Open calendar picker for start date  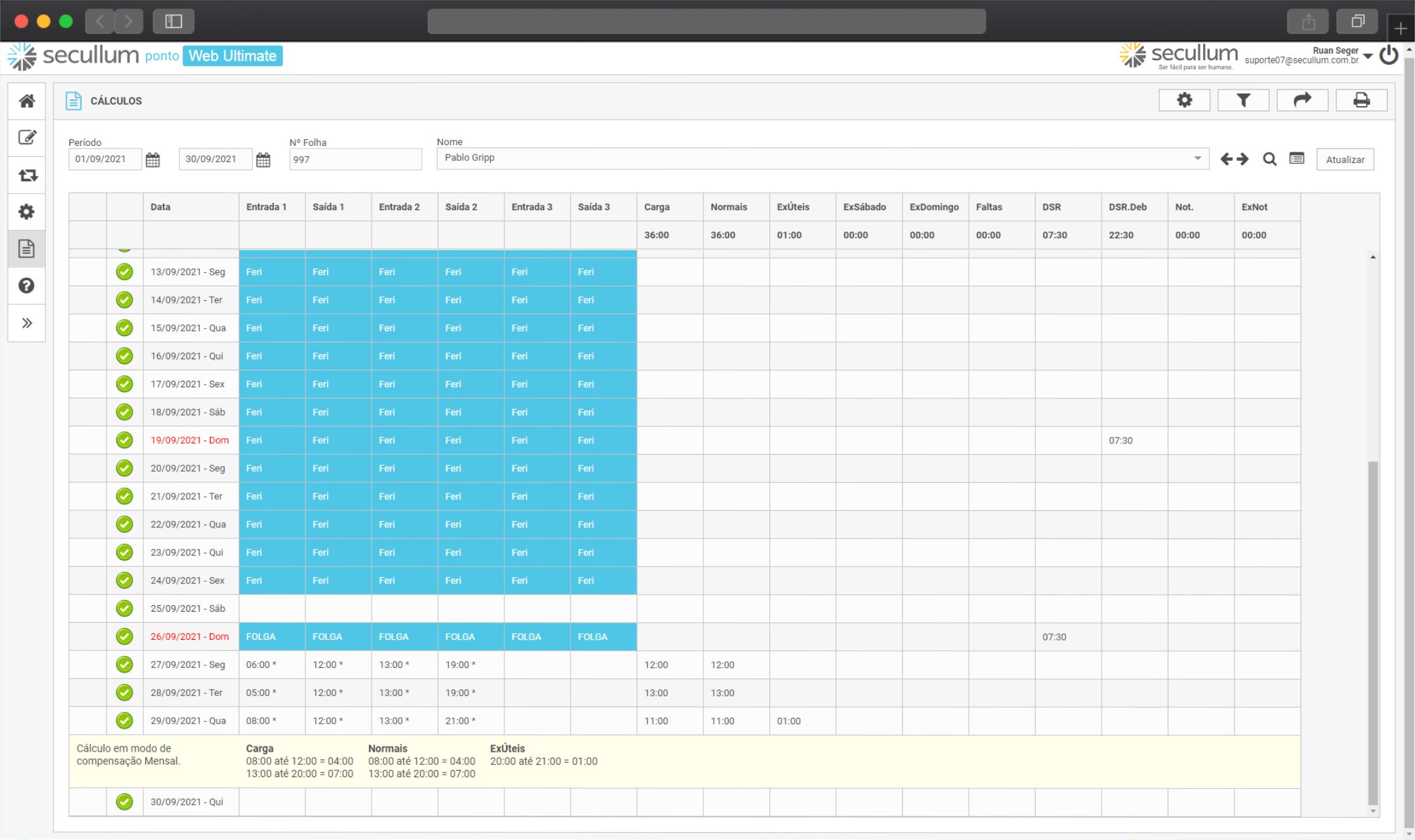pyautogui.click(x=152, y=160)
